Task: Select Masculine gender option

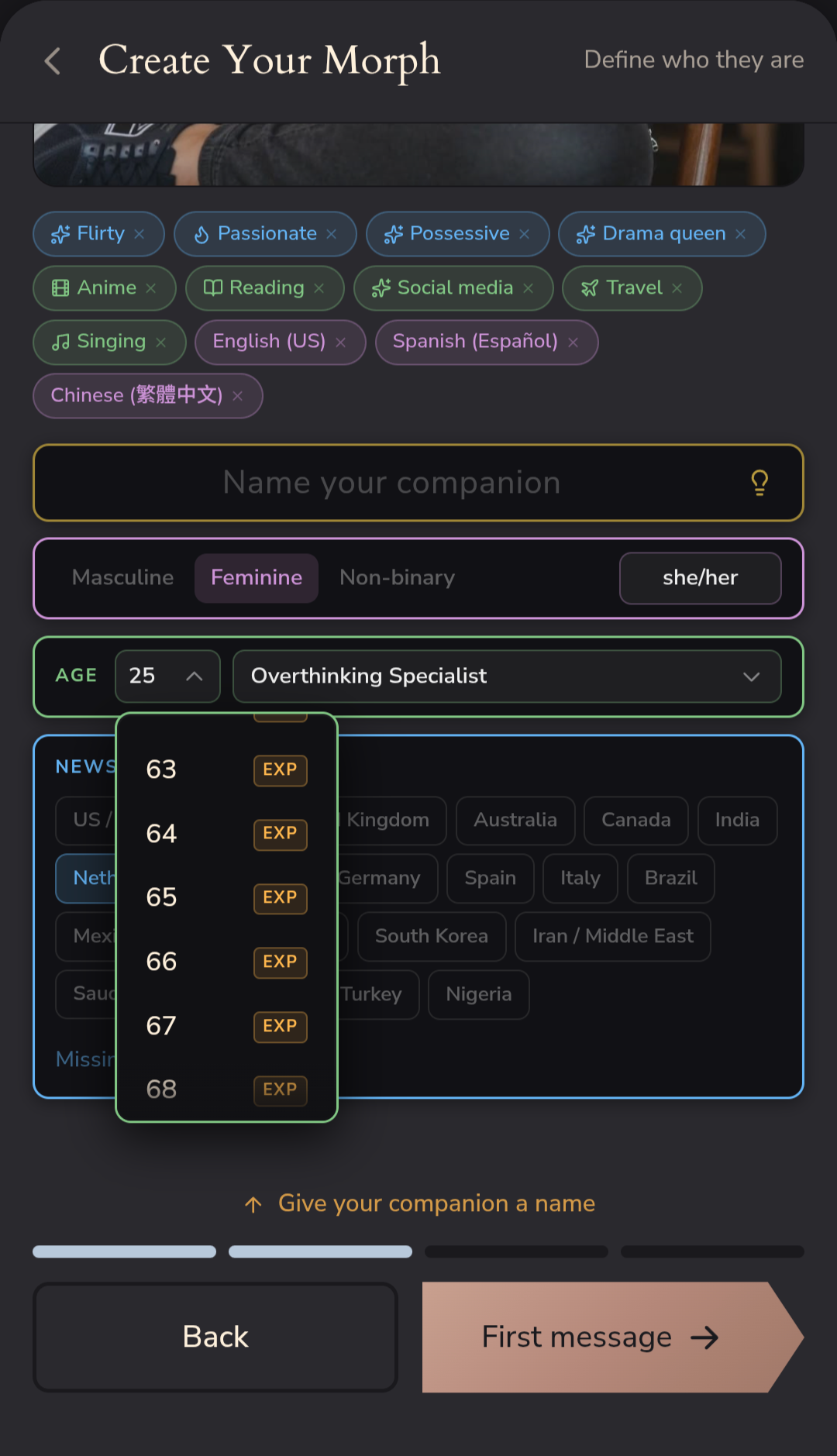Action: (x=122, y=578)
